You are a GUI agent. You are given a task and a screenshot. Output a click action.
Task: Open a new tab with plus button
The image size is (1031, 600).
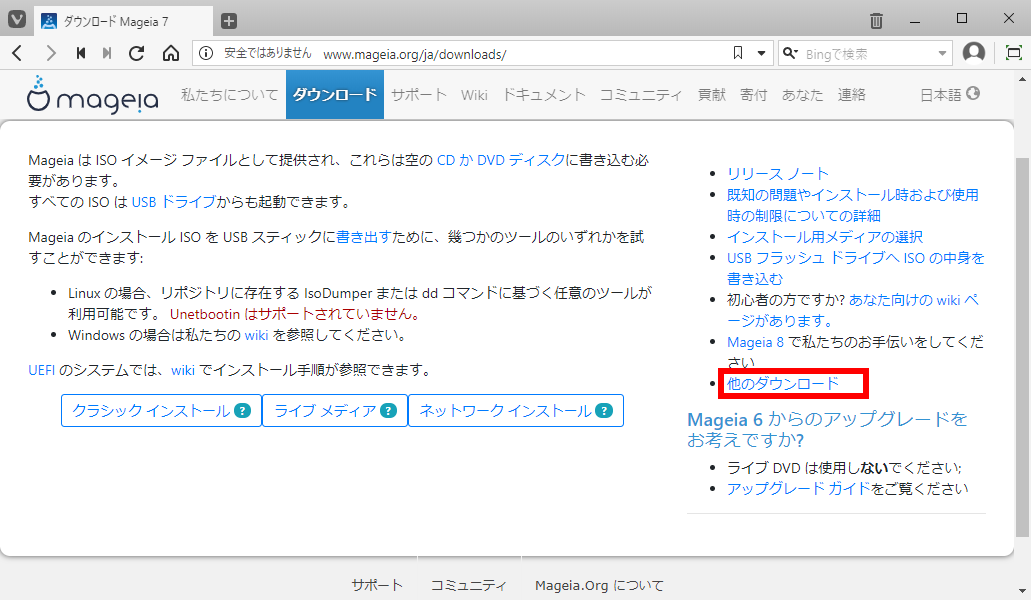(229, 21)
